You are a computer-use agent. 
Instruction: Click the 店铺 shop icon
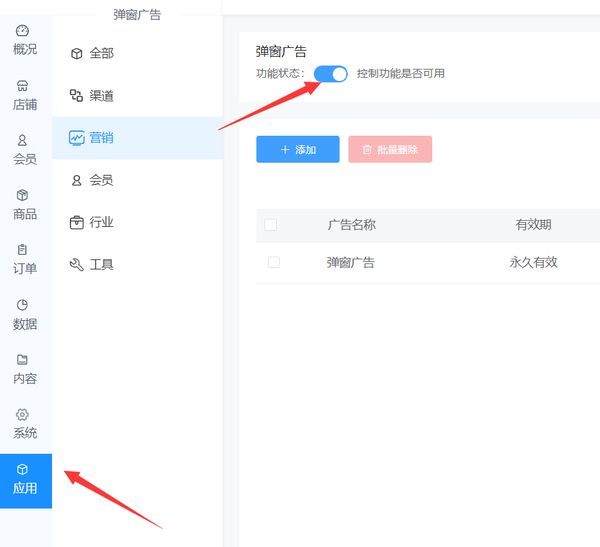(x=23, y=86)
